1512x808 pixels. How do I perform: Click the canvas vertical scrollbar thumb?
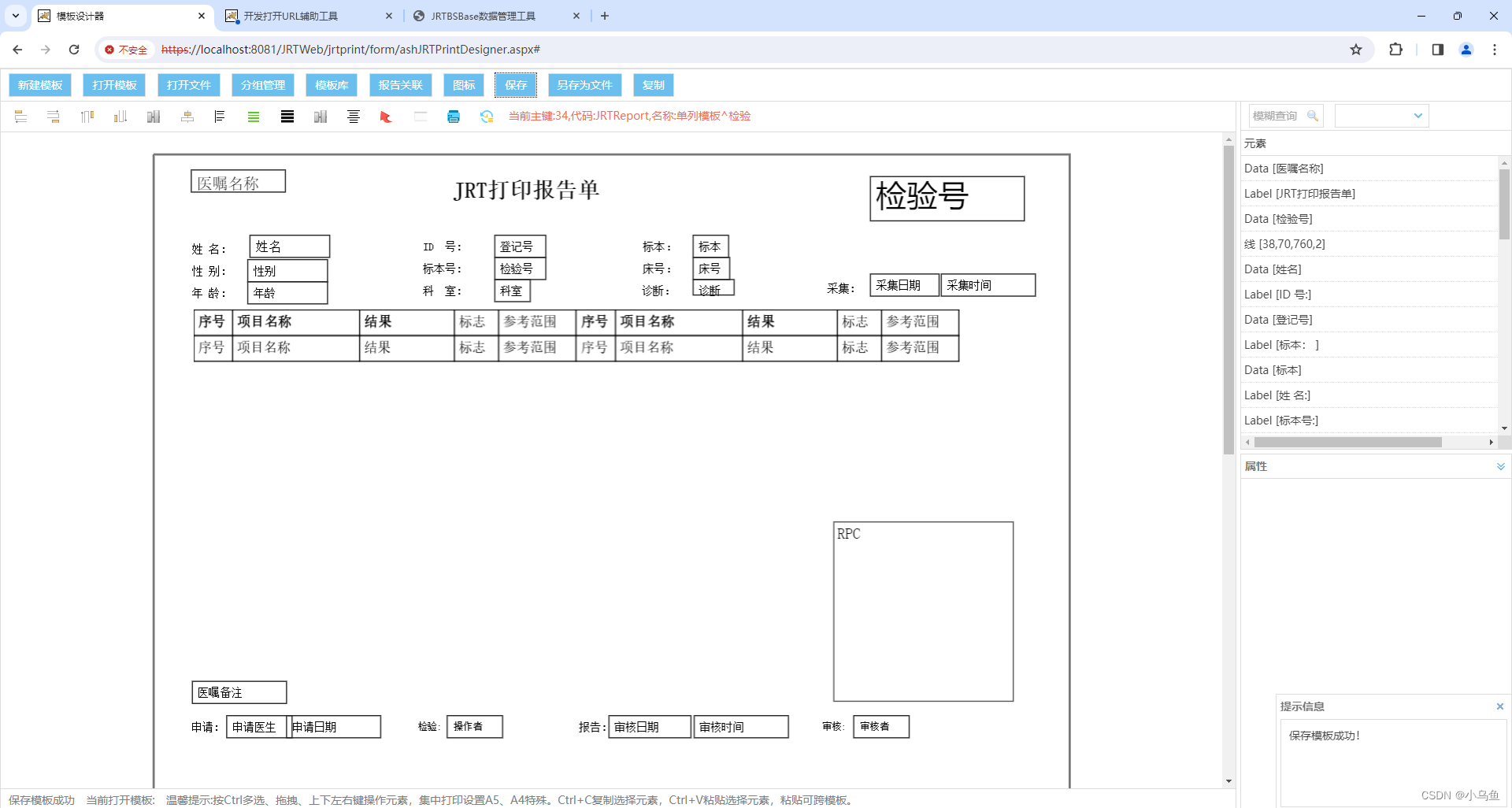(x=1228, y=299)
